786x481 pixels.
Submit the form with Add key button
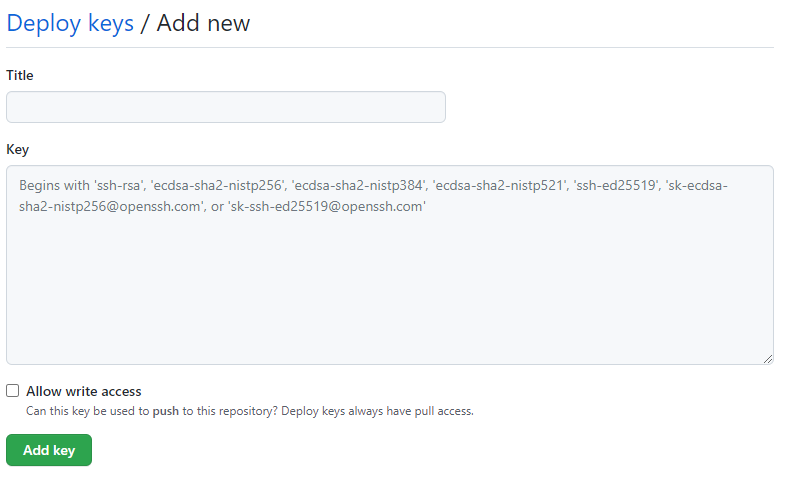(49, 450)
